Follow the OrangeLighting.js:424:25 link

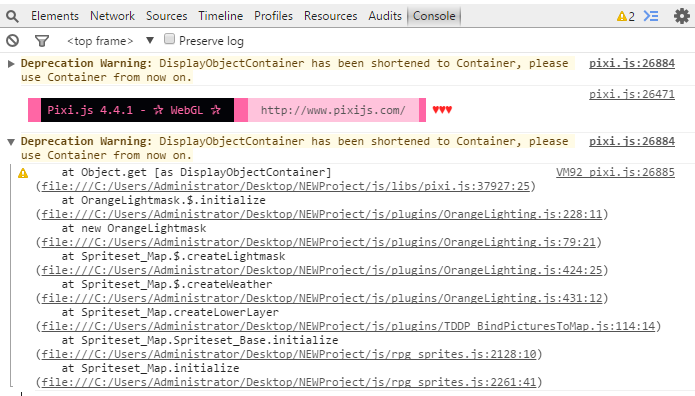point(322,270)
